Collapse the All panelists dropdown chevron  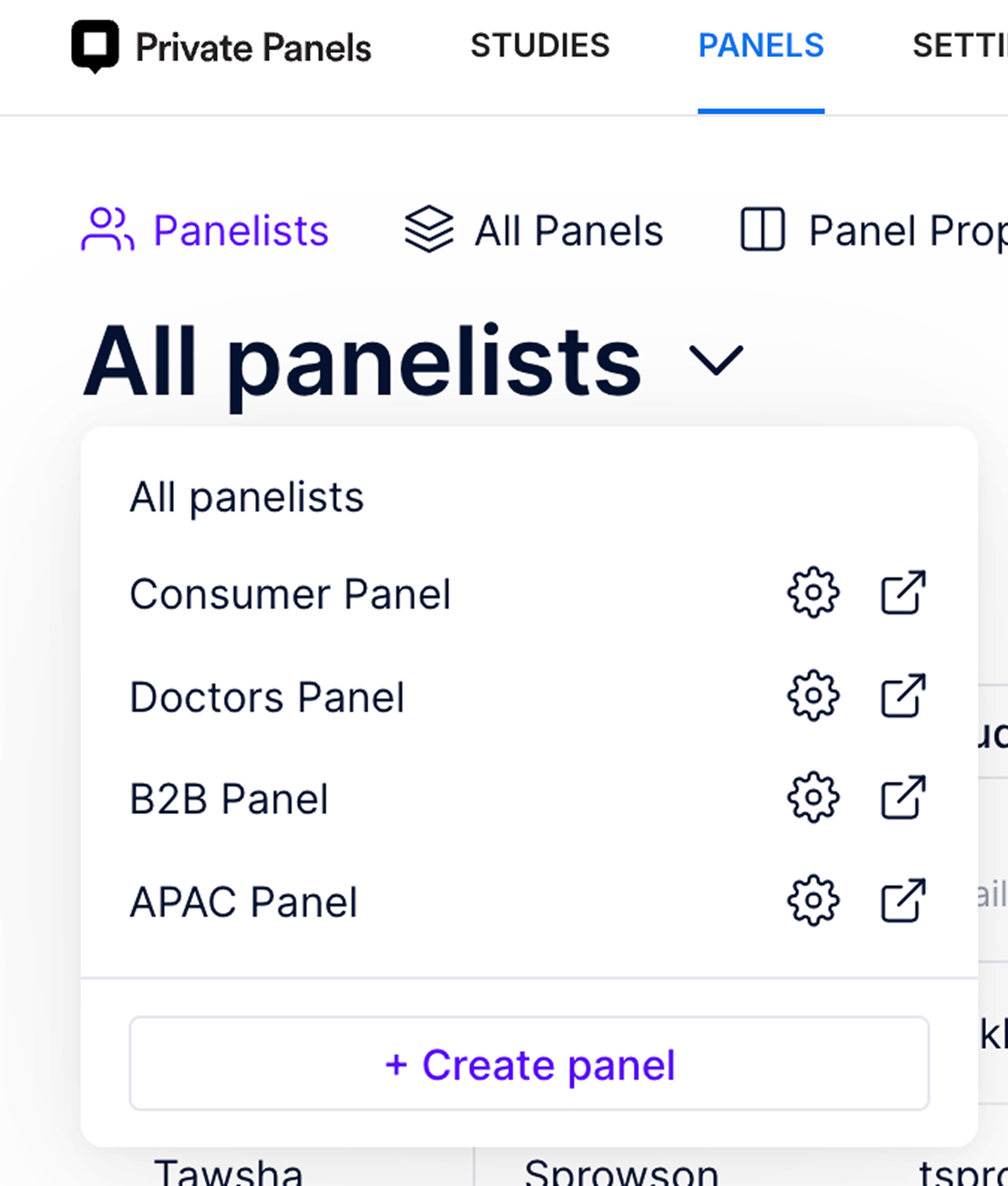[716, 360]
